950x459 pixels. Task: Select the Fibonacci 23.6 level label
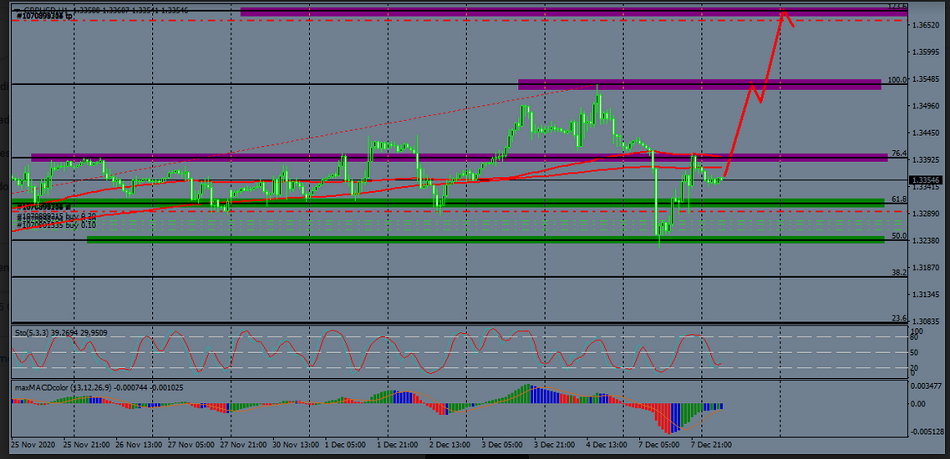pos(897,318)
